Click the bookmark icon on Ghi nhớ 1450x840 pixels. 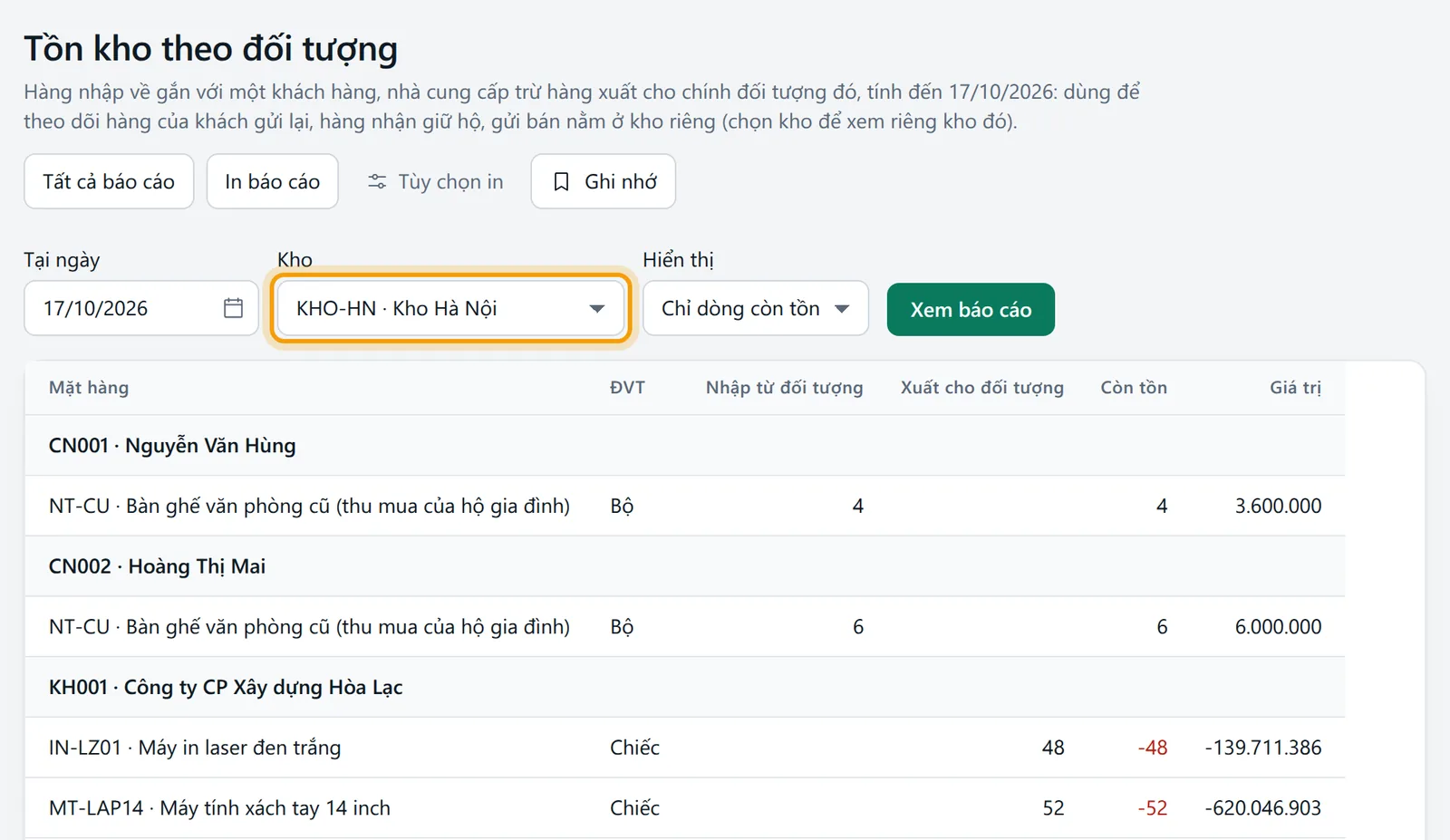coord(561,182)
